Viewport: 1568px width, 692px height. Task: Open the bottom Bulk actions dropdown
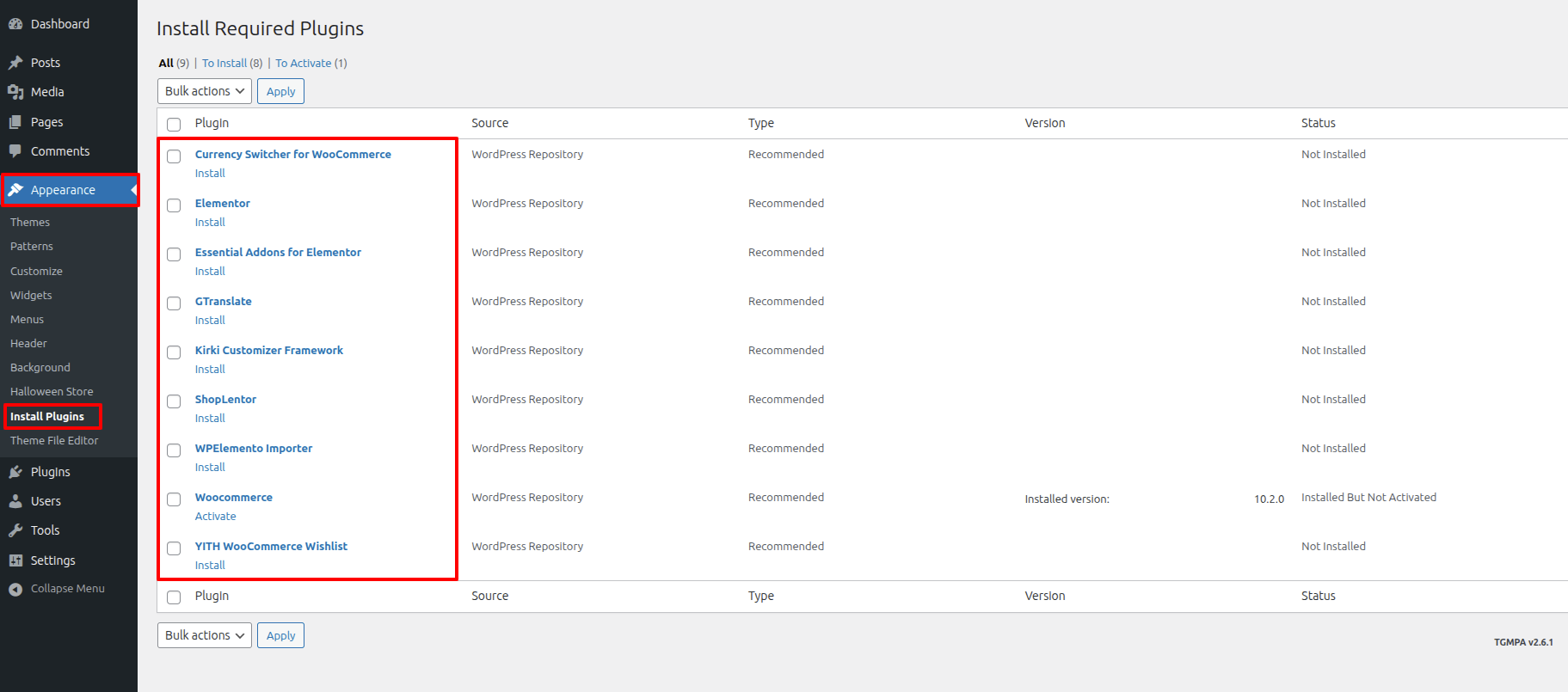point(205,635)
